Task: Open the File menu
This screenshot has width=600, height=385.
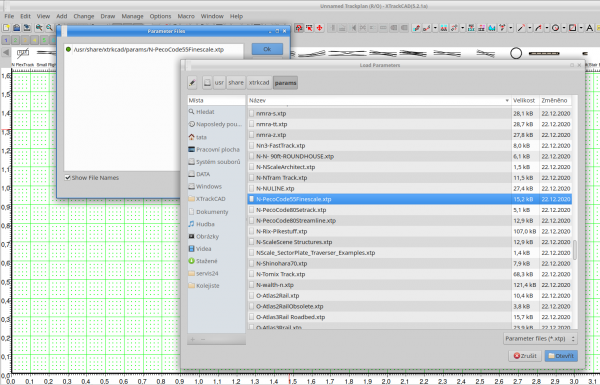Action: click(9, 16)
